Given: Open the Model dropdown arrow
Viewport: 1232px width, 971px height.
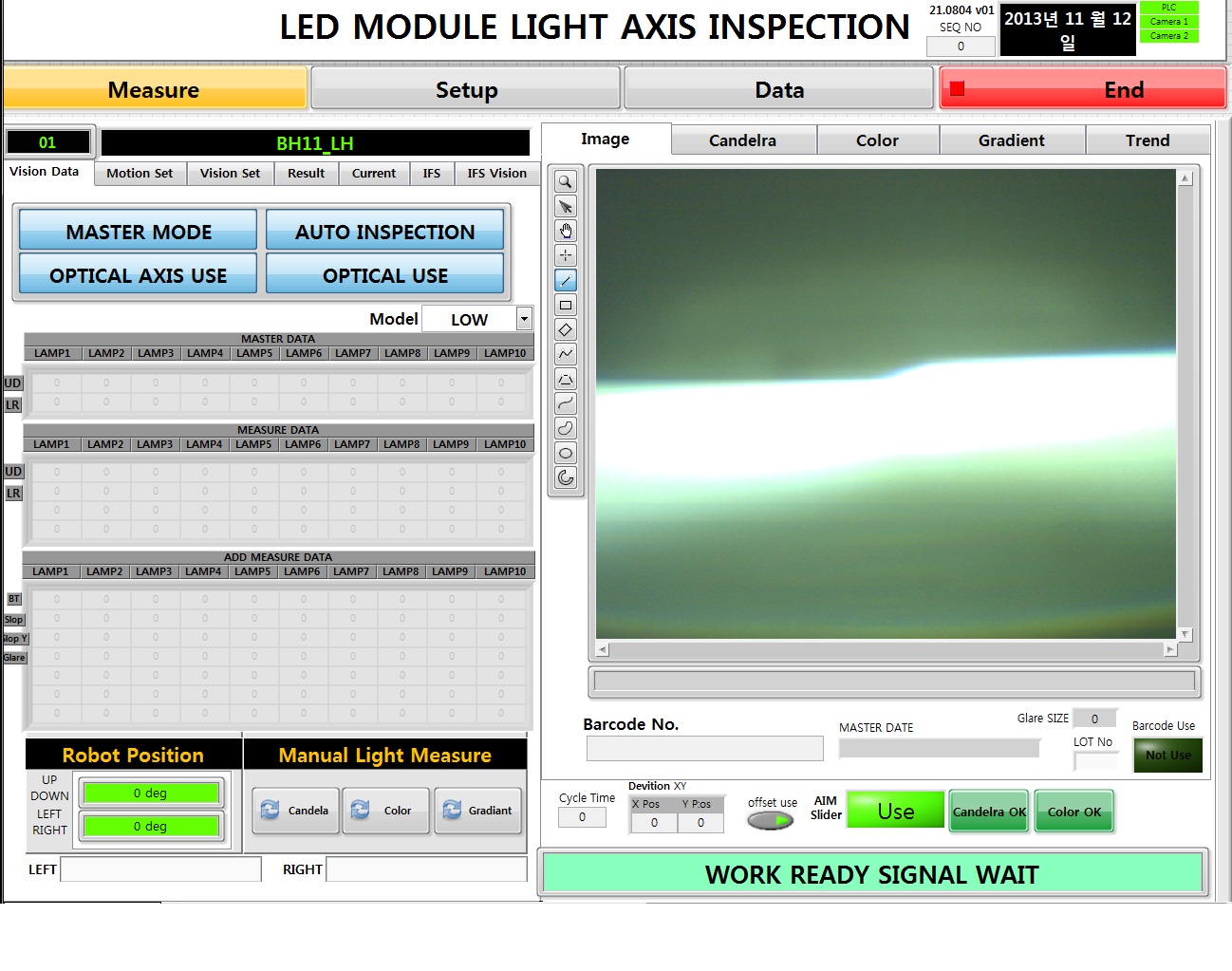Looking at the screenshot, I should pyautogui.click(x=524, y=319).
